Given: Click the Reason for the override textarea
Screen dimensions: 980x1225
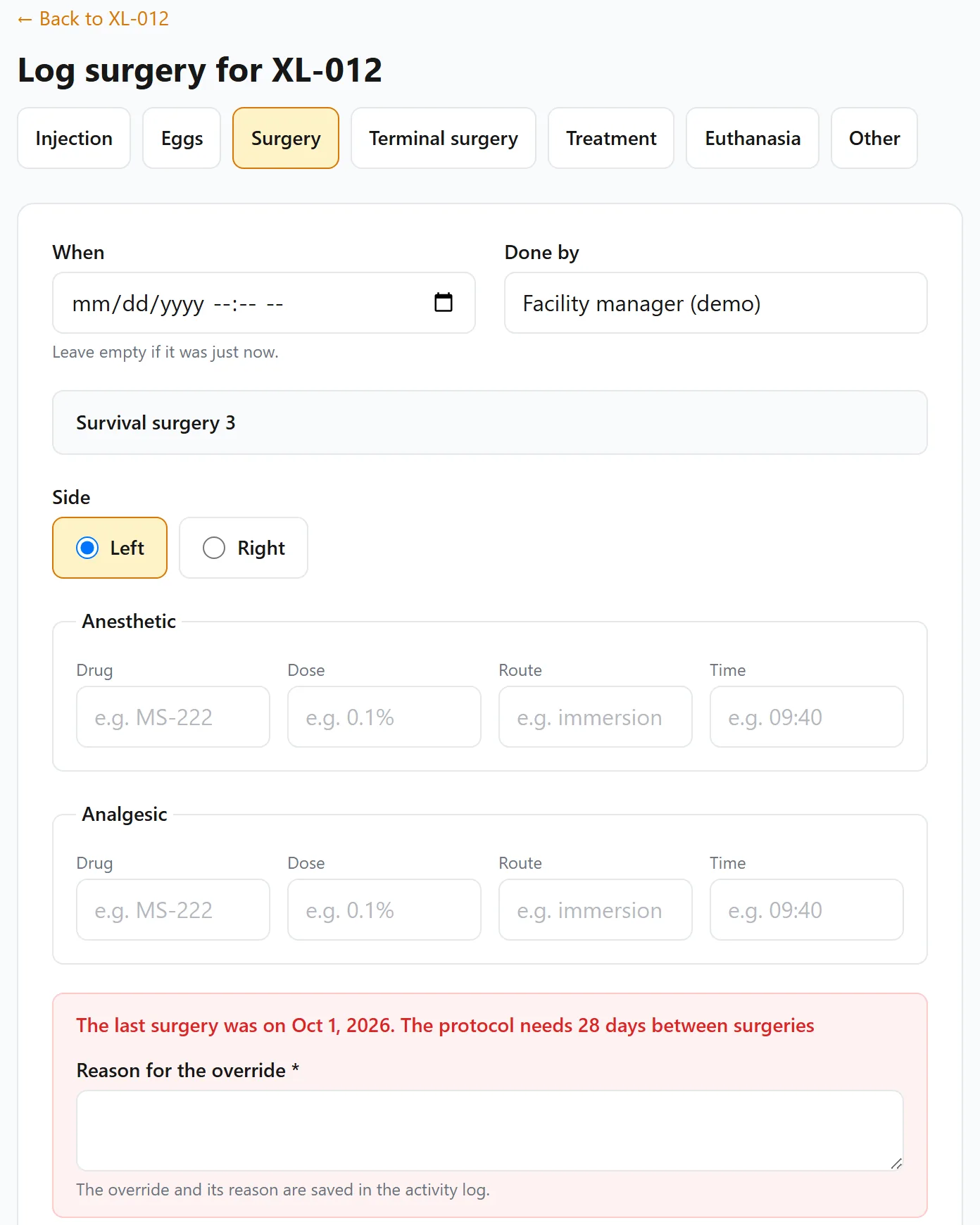Looking at the screenshot, I should tap(490, 1131).
